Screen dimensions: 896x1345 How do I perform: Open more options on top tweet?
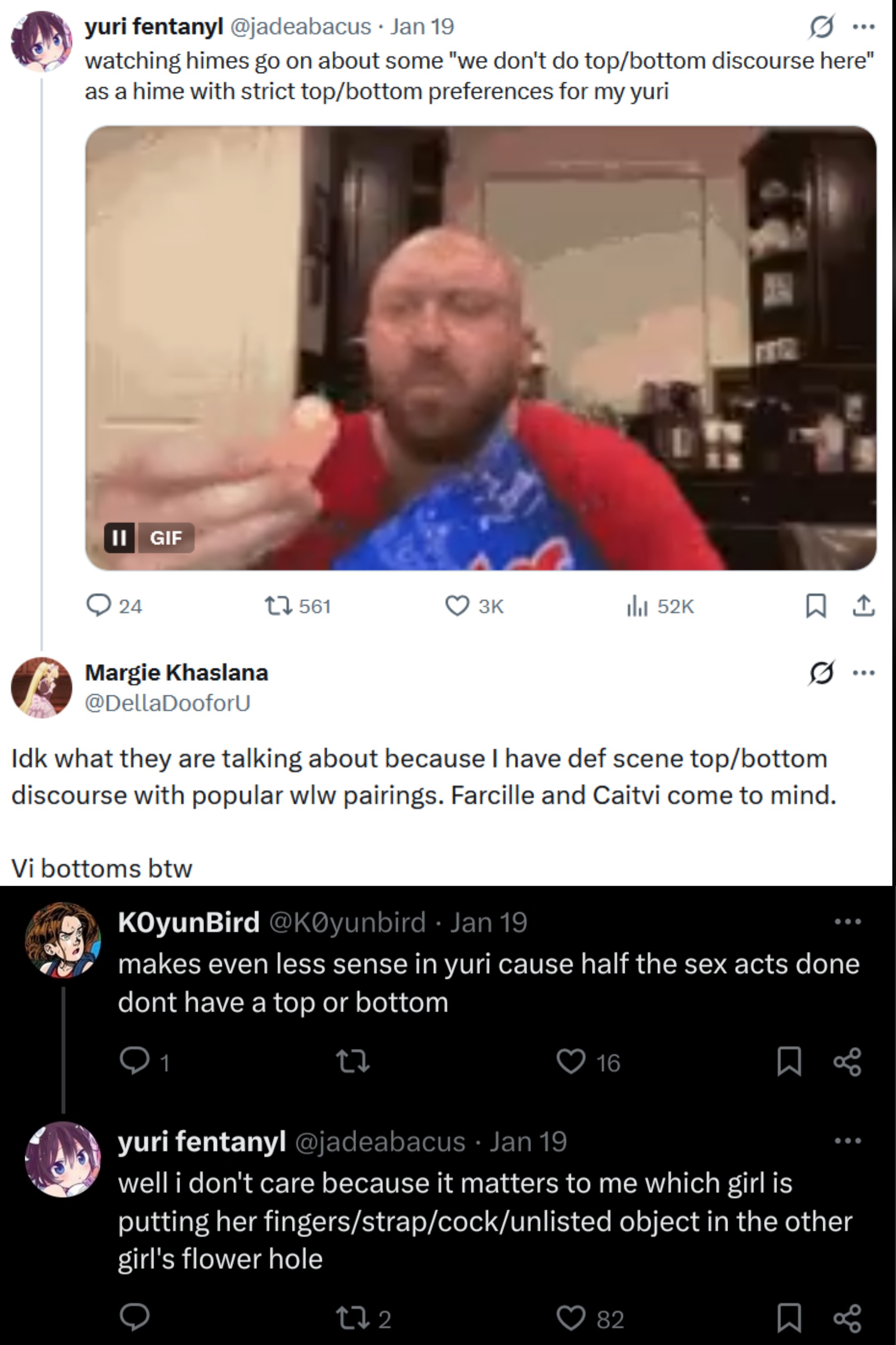pos(863,26)
